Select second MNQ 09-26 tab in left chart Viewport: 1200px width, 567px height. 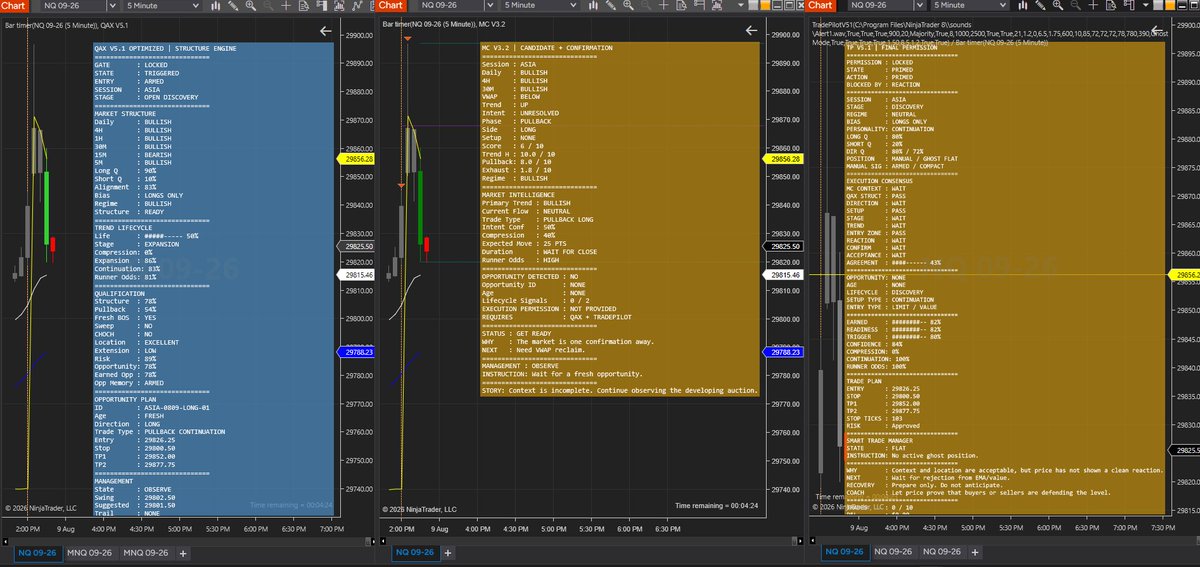coord(147,552)
